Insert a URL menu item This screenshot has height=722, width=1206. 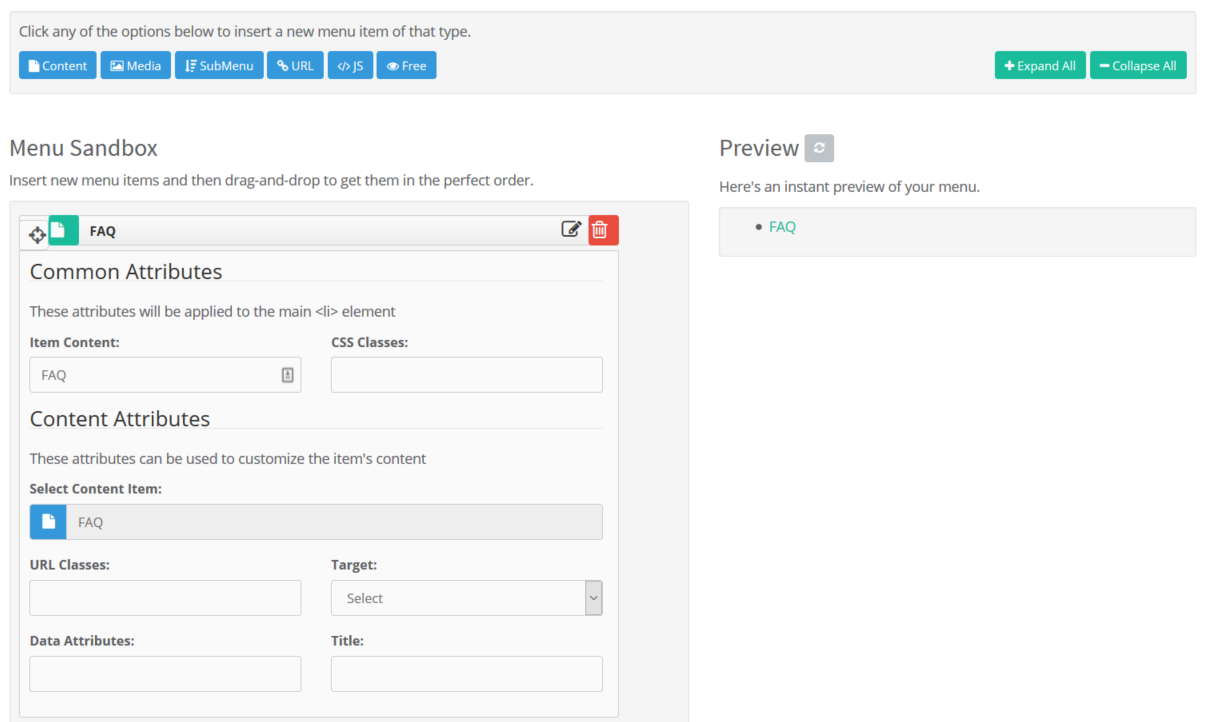pyautogui.click(x=295, y=66)
